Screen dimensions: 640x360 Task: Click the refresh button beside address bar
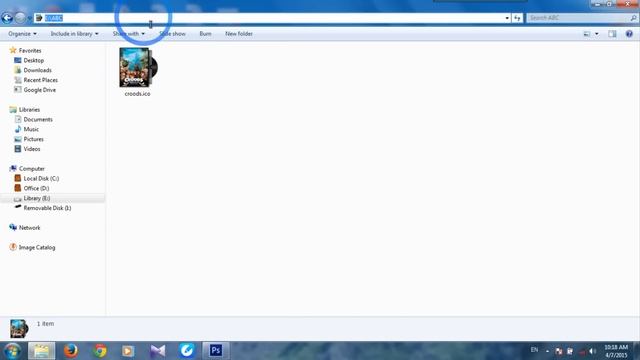[x=517, y=18]
